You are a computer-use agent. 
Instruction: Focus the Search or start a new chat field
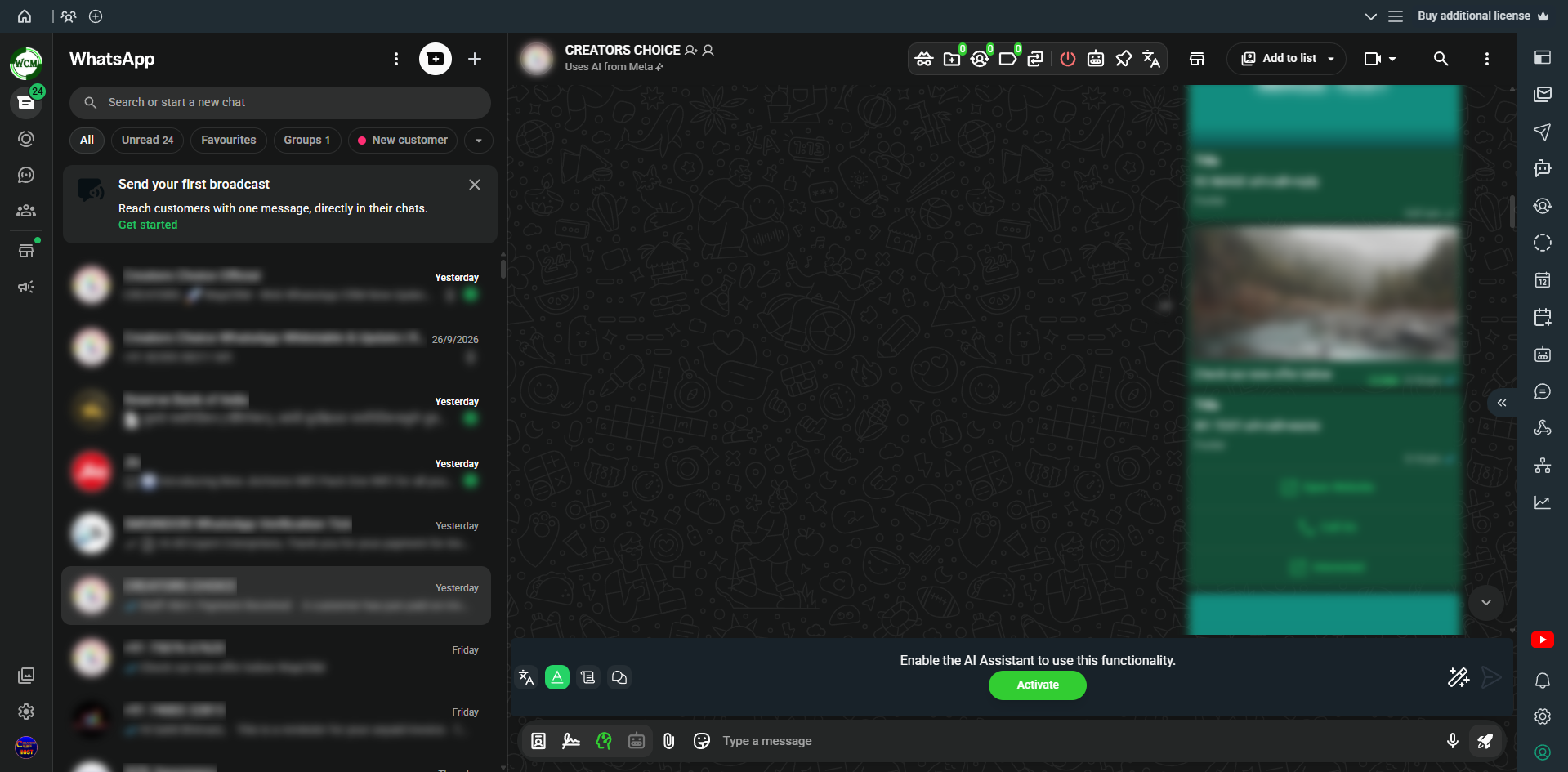(280, 103)
